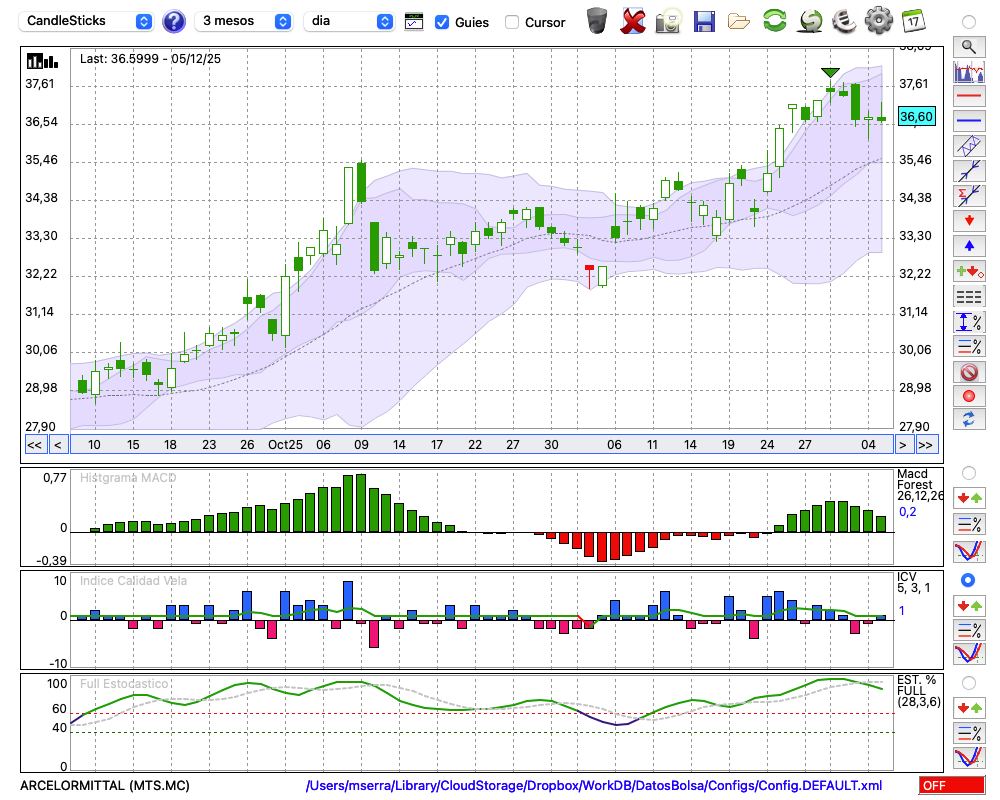
Task: Click the << scroll to start button
Action: pos(34,445)
